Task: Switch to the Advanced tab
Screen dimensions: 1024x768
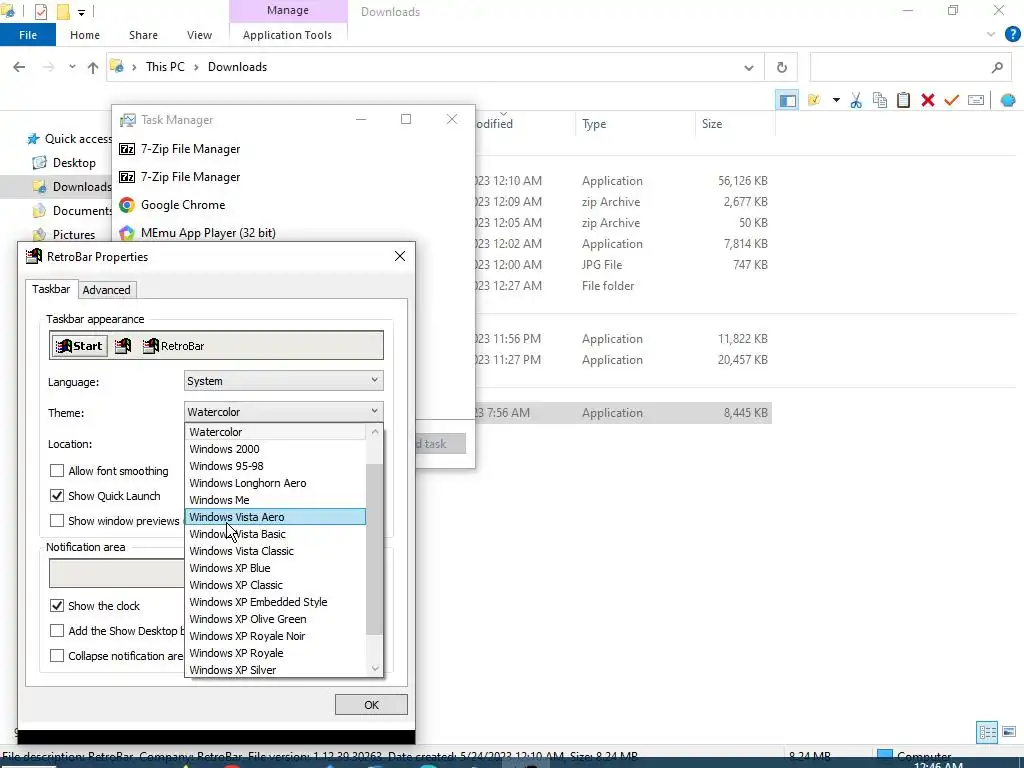Action: click(x=106, y=290)
